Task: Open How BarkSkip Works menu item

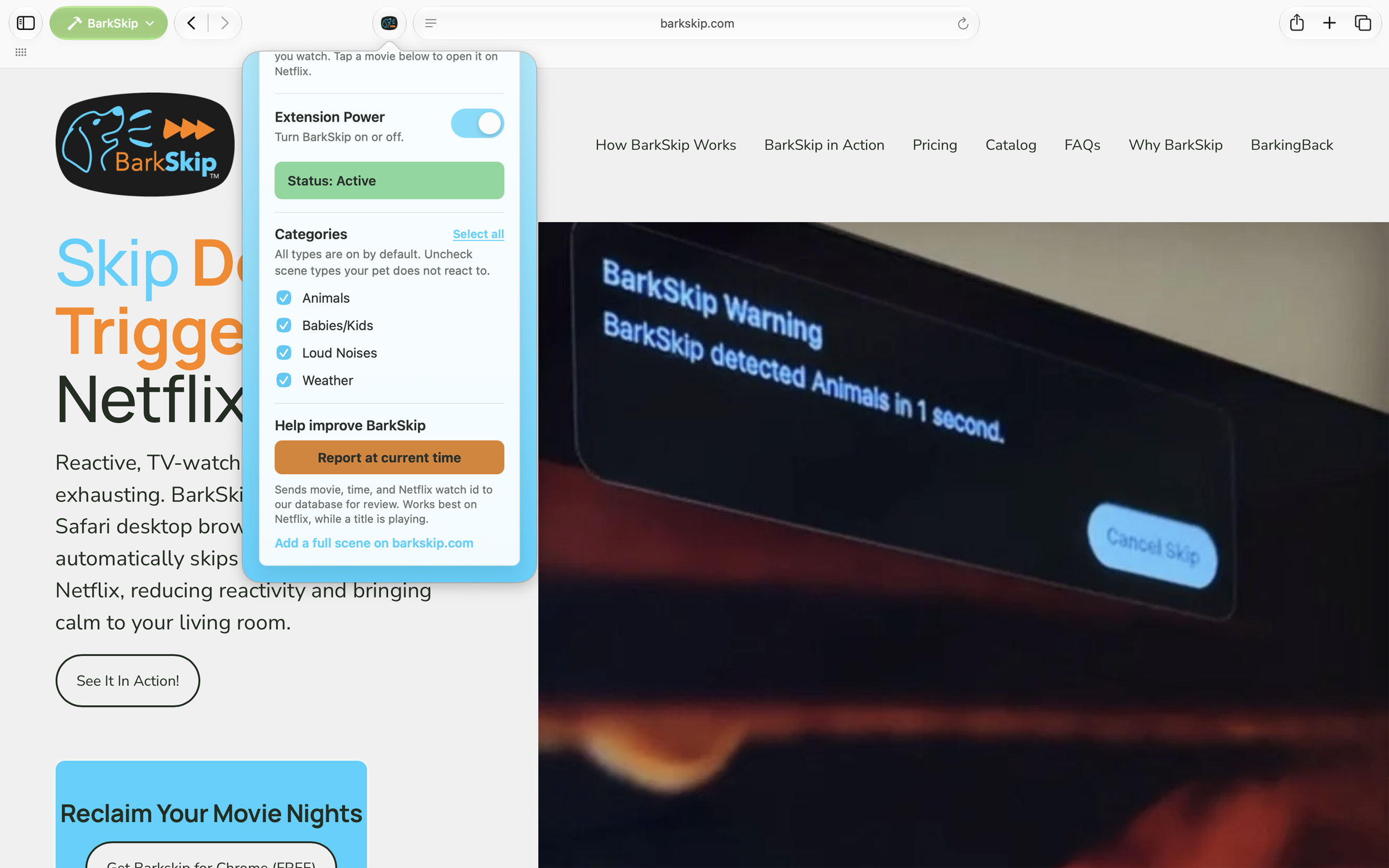Action: coord(666,144)
